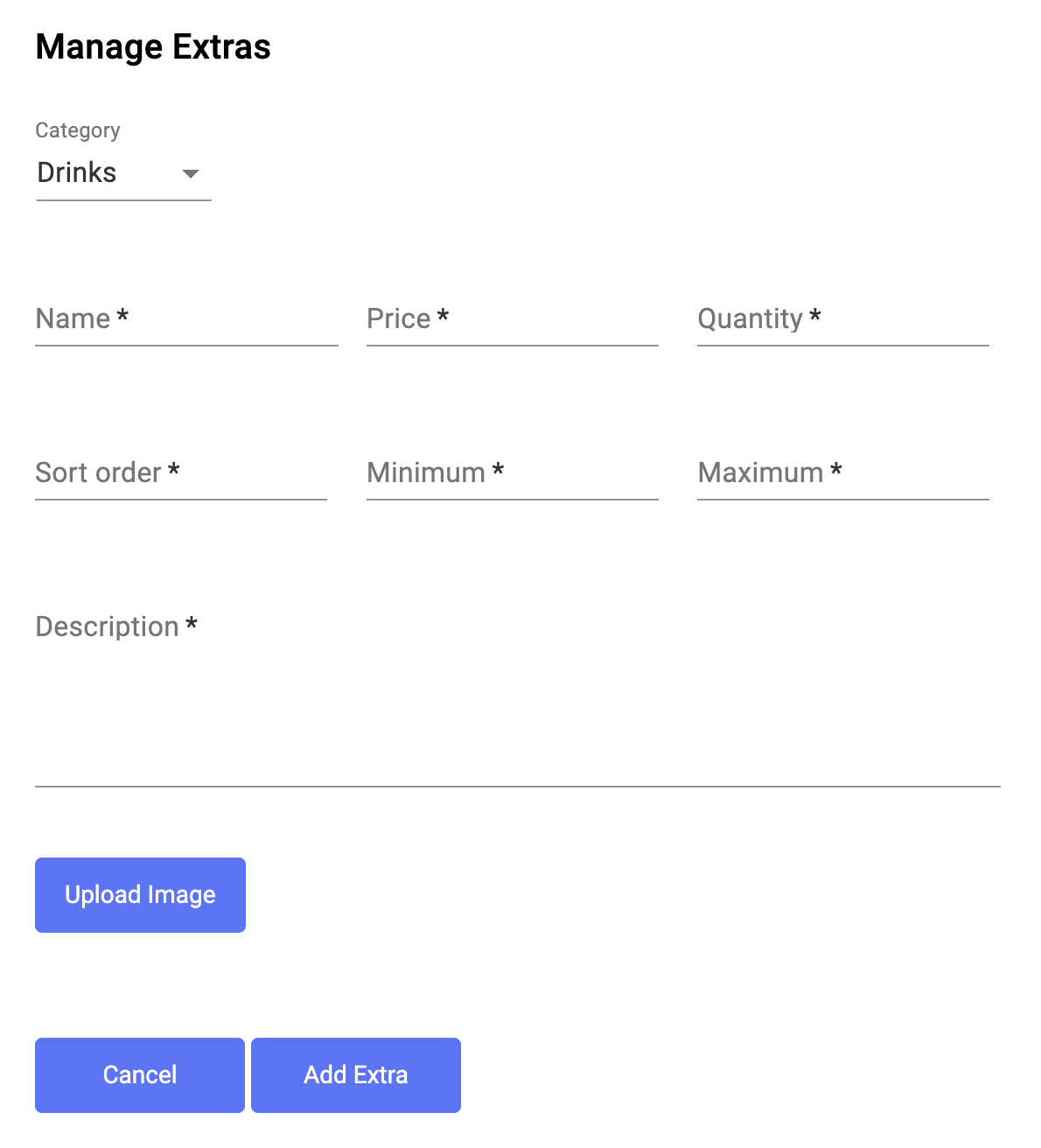Click the asterisk beside the Description label
The width and height of the screenshot is (1041, 1148).
pos(192,624)
